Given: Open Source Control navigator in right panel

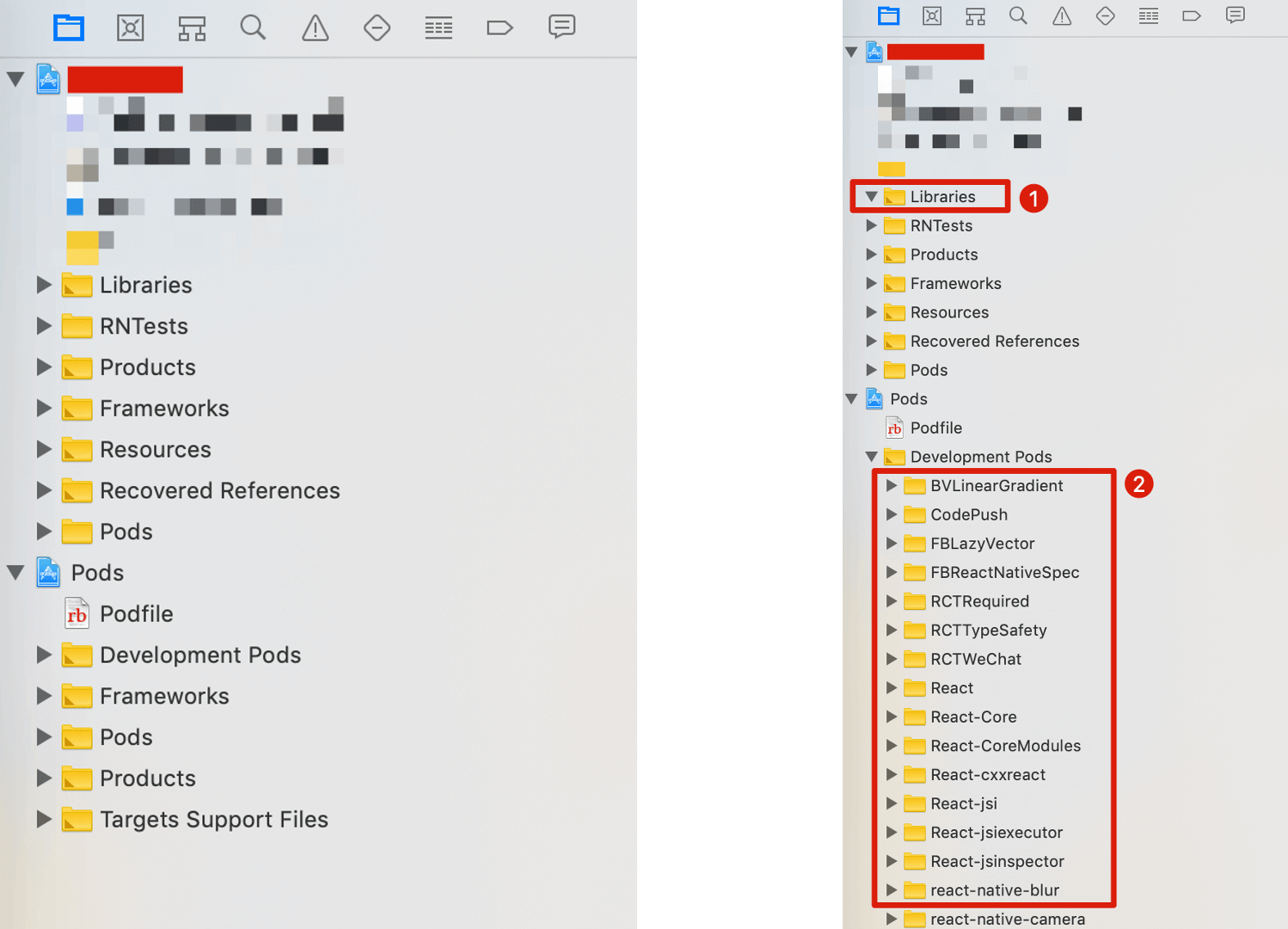Looking at the screenshot, I should click(932, 15).
